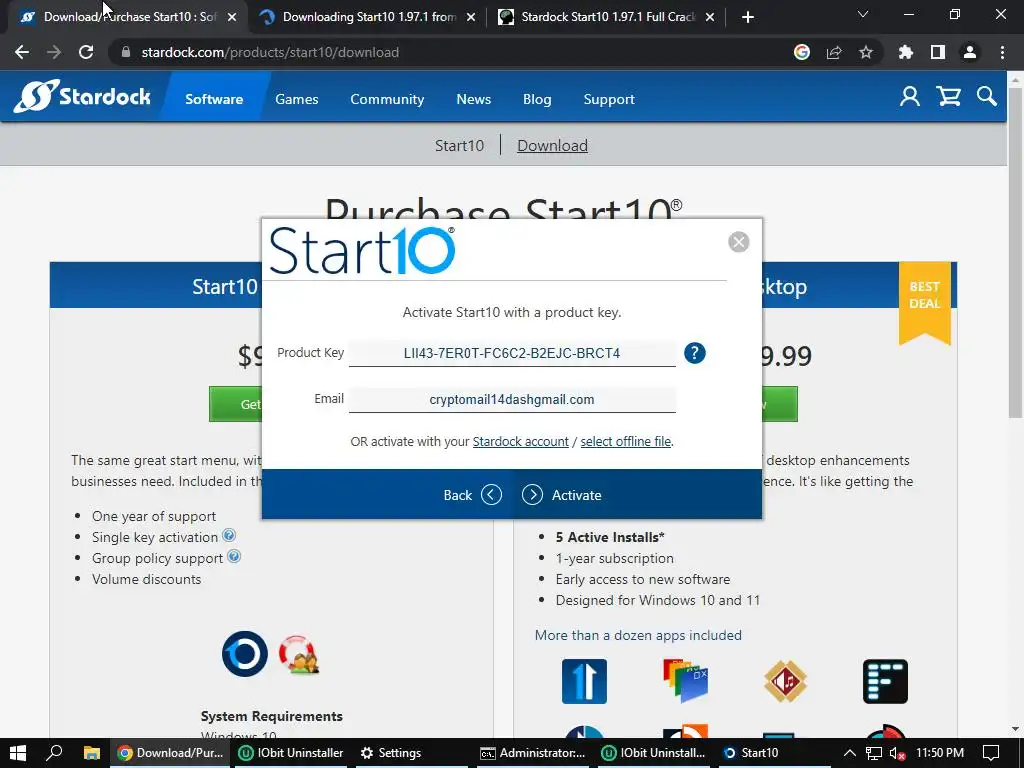Viewport: 1024px width, 768px height.
Task: Click the page vertical scrollbar thumb
Action: 1015,251
